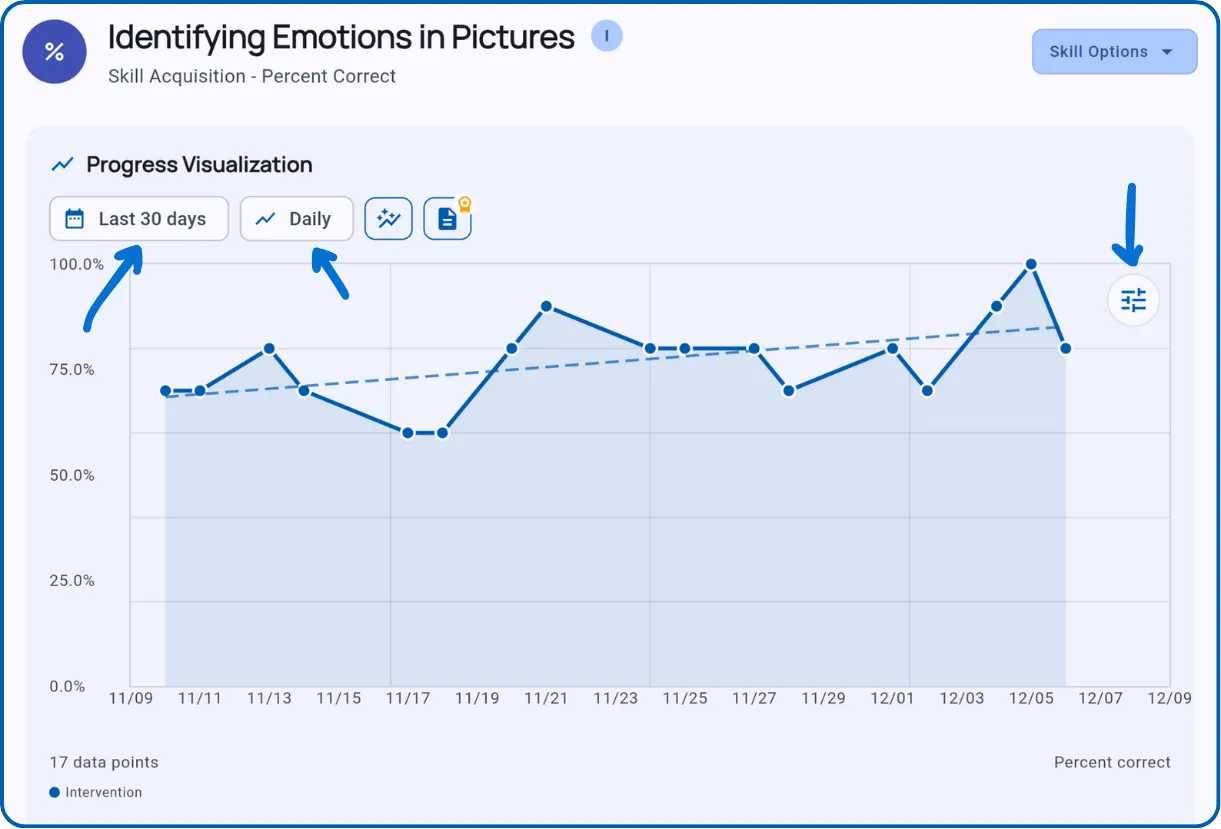This screenshot has width=1221, height=829.
Task: Open the Skill Options dropdown
Action: pyautogui.click(x=1113, y=51)
